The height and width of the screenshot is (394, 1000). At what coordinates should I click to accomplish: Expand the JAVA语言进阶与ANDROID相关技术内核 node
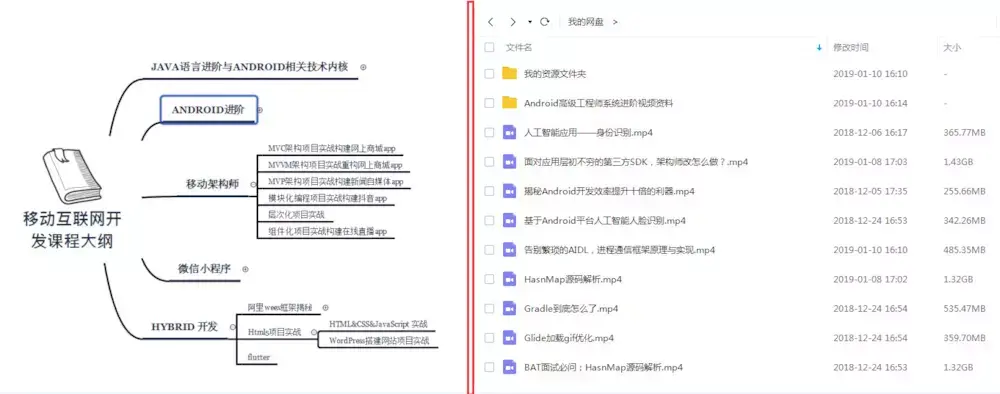click(x=364, y=66)
